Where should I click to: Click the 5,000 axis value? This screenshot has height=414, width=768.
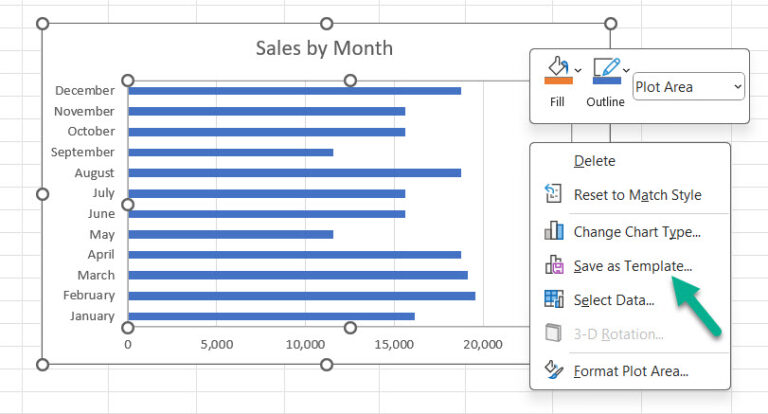pos(216,344)
